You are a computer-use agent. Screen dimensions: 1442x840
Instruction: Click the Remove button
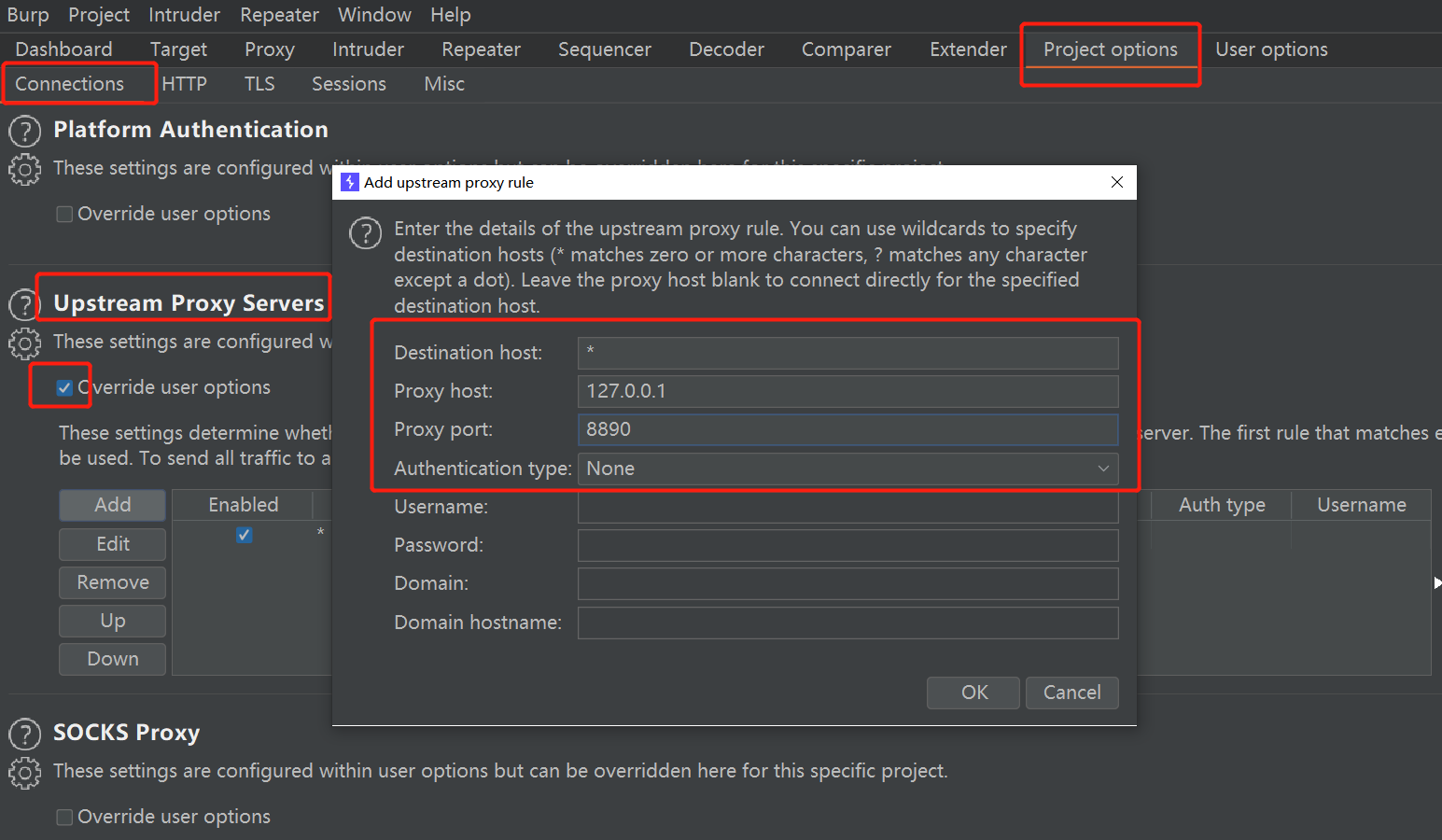[112, 582]
